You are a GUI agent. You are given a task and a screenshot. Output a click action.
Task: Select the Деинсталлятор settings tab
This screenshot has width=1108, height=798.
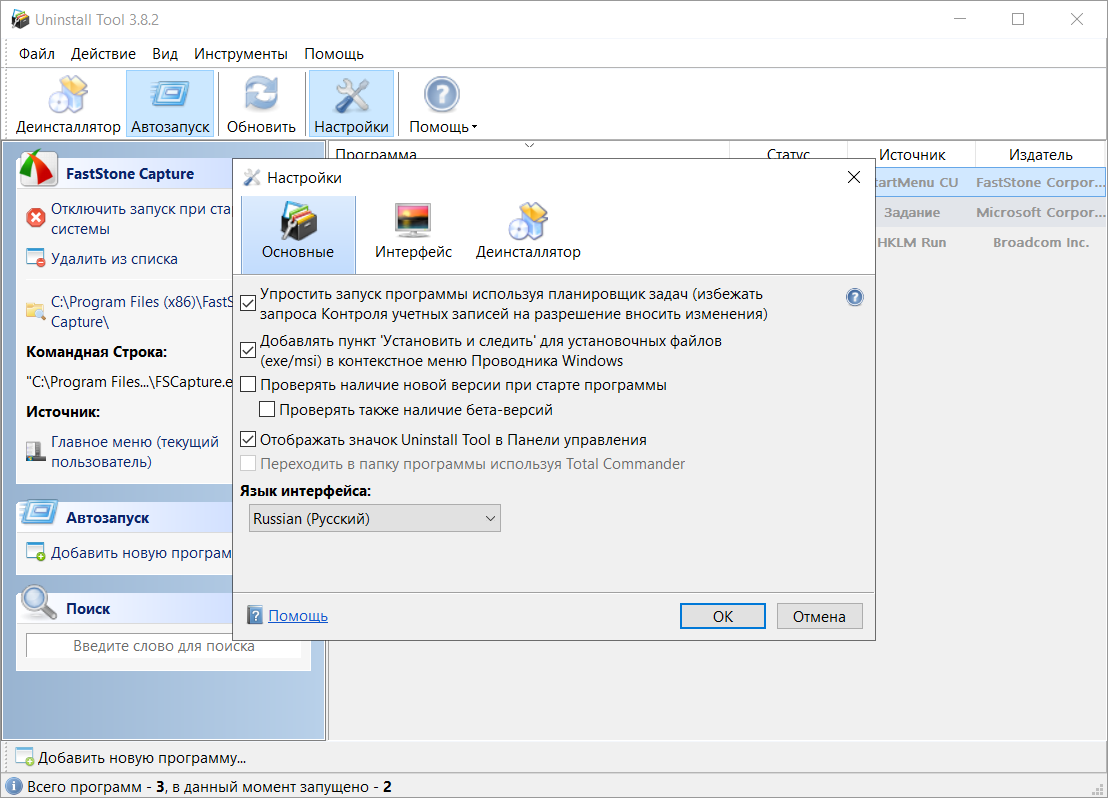click(x=528, y=234)
